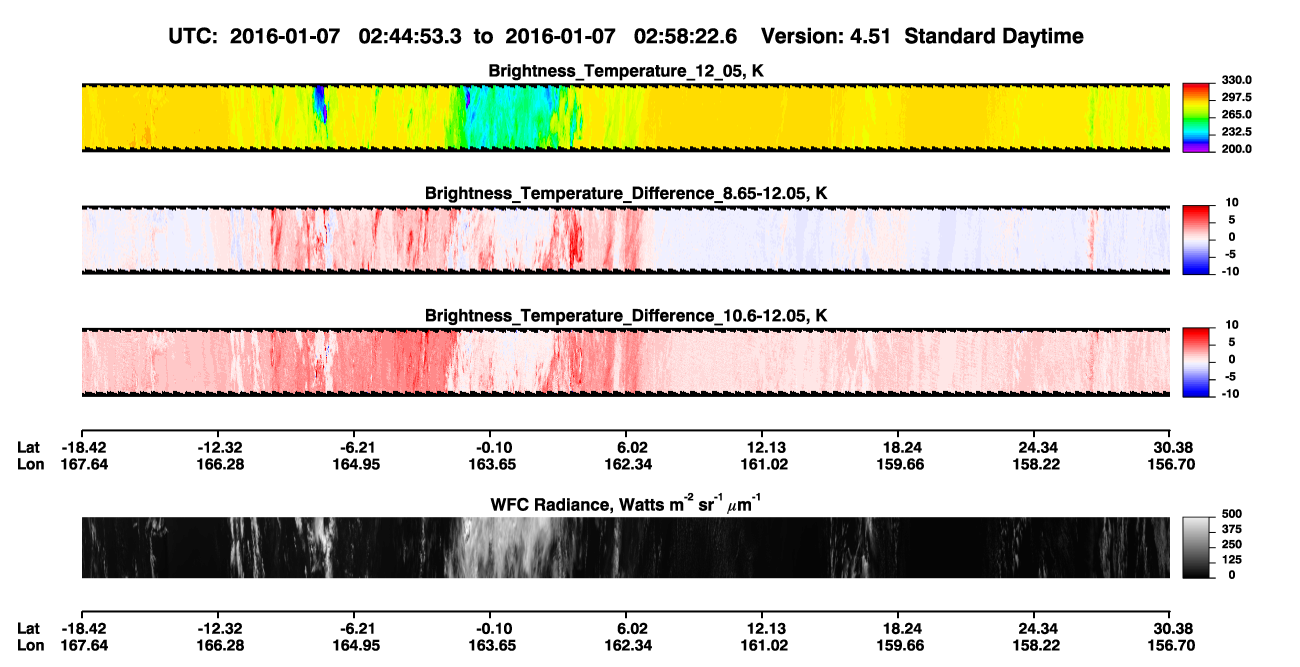The image size is (1300, 667).
Task: Click '-12.32' latitude under the 10.6-12.05 panel
Action: click(x=220, y=448)
